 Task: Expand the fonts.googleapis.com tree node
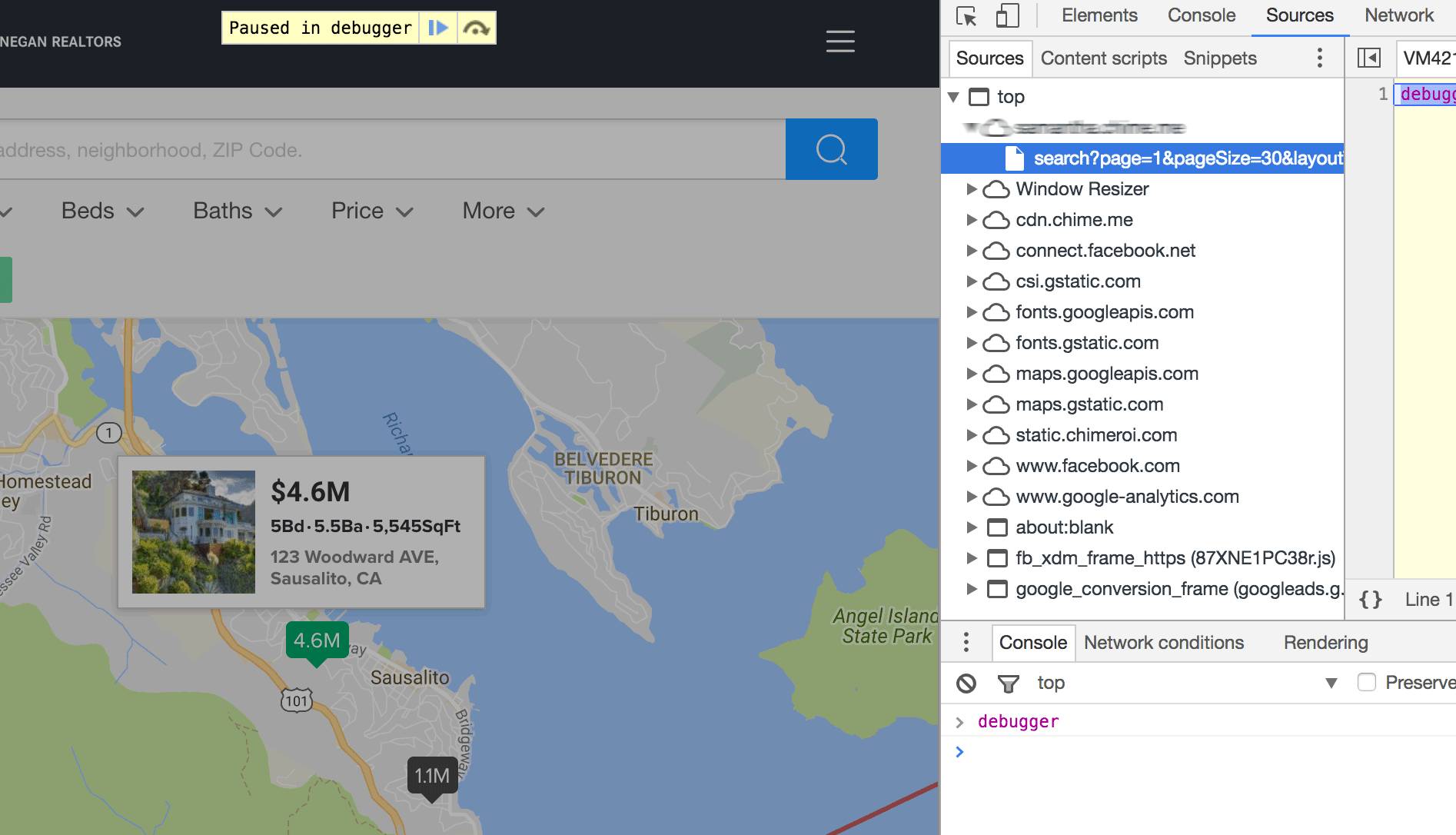coord(972,312)
